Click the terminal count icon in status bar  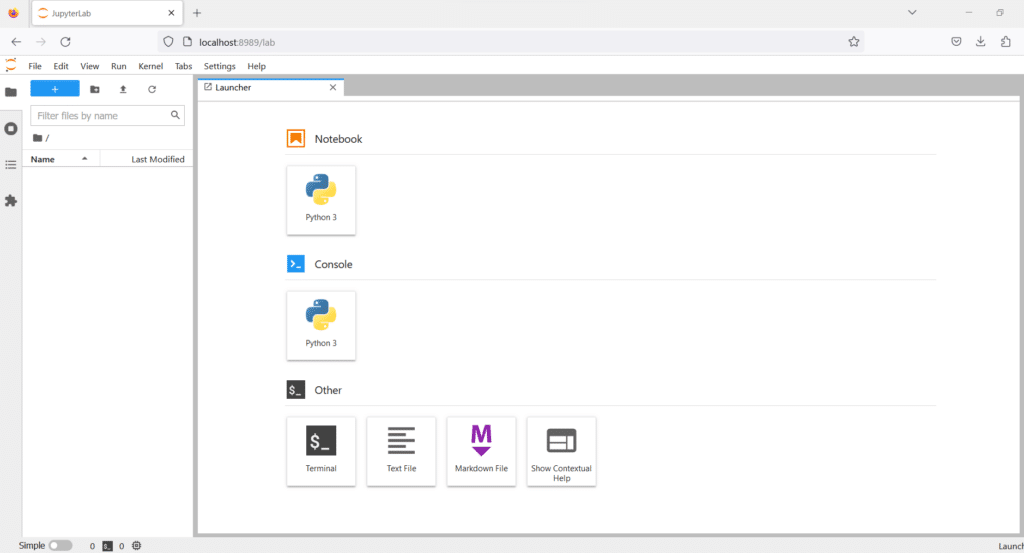108,546
